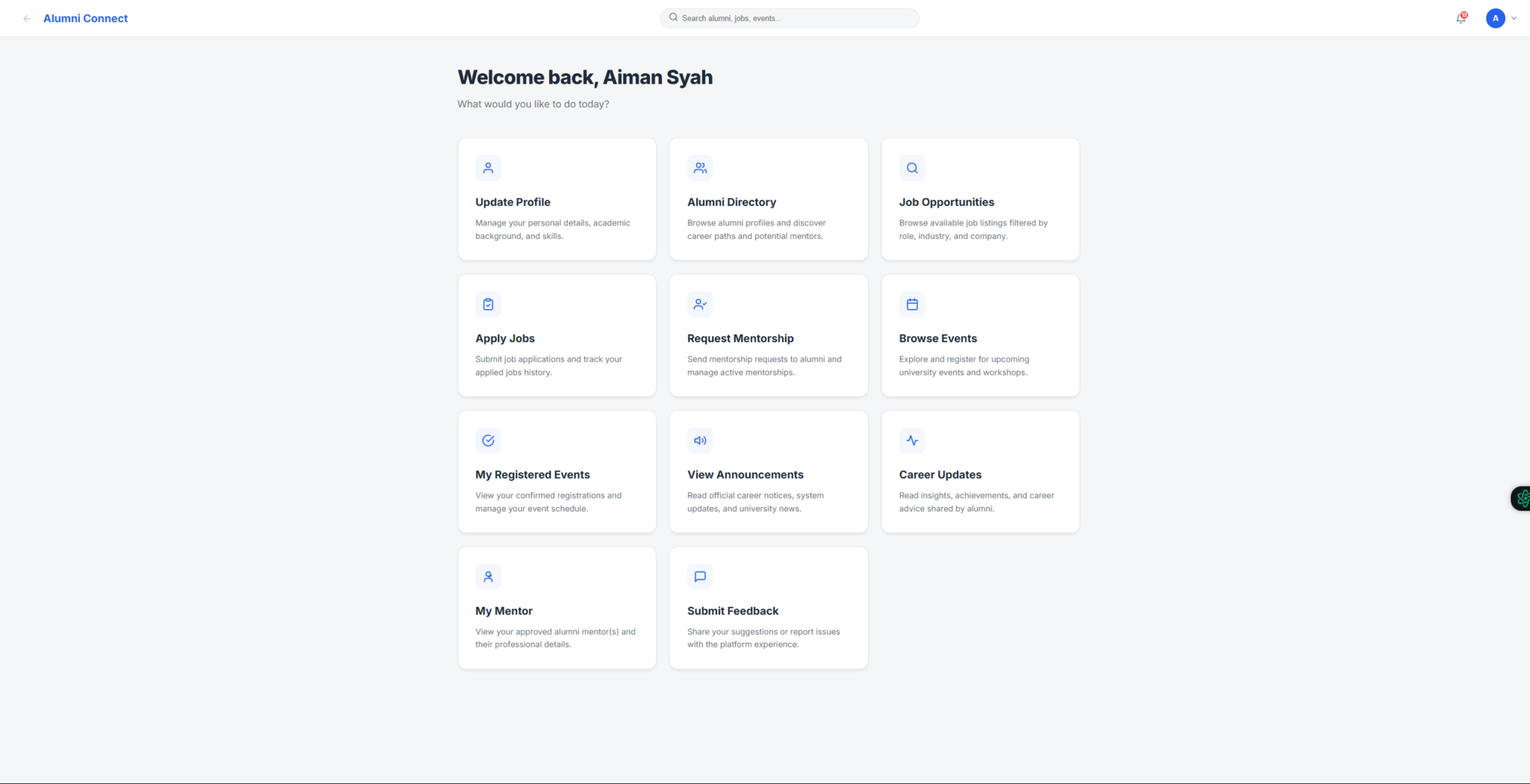
Task: Click the Apply Jobs clipboard icon
Action: tap(488, 304)
